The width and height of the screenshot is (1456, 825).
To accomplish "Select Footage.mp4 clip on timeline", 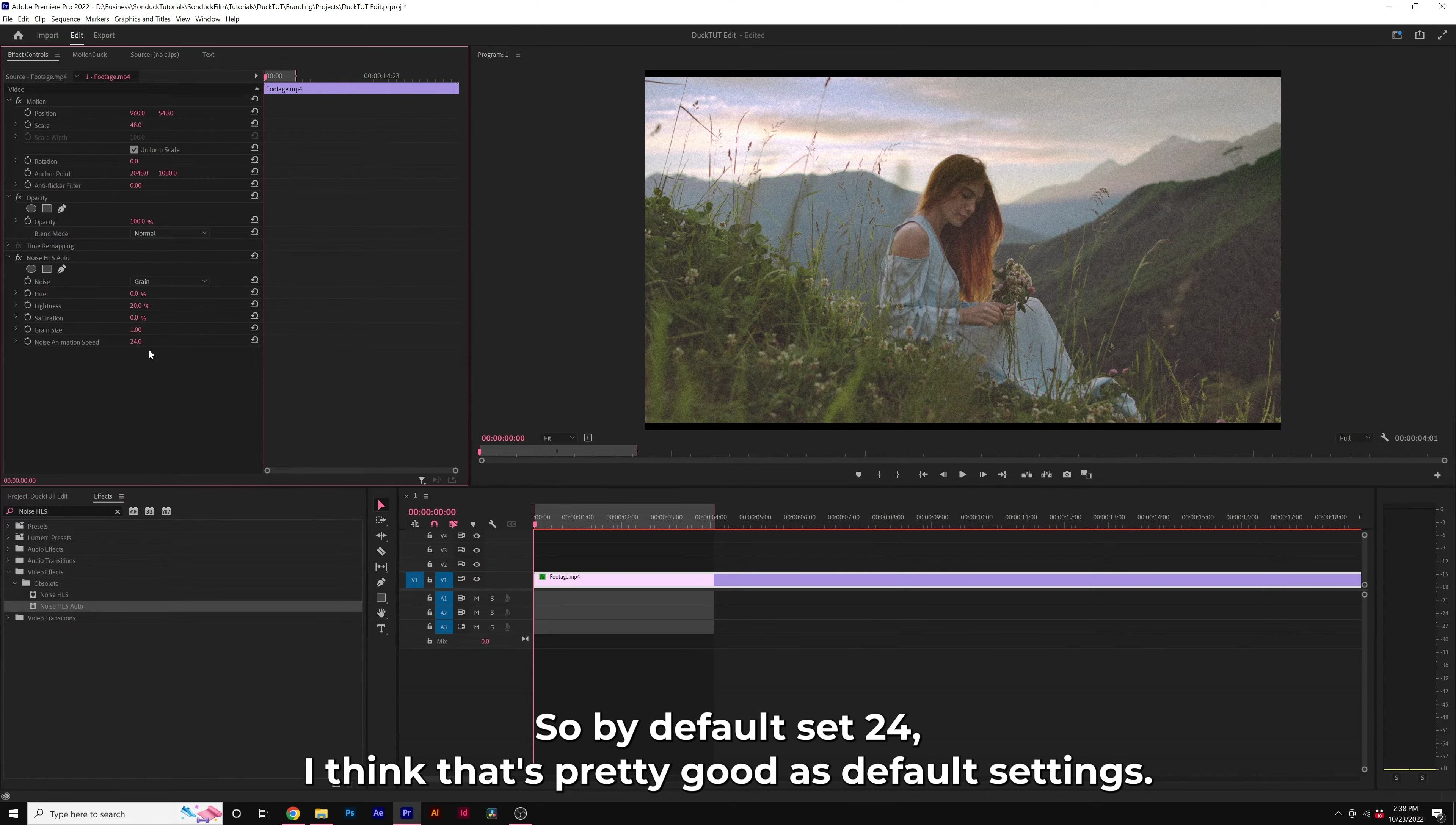I will click(x=947, y=580).
